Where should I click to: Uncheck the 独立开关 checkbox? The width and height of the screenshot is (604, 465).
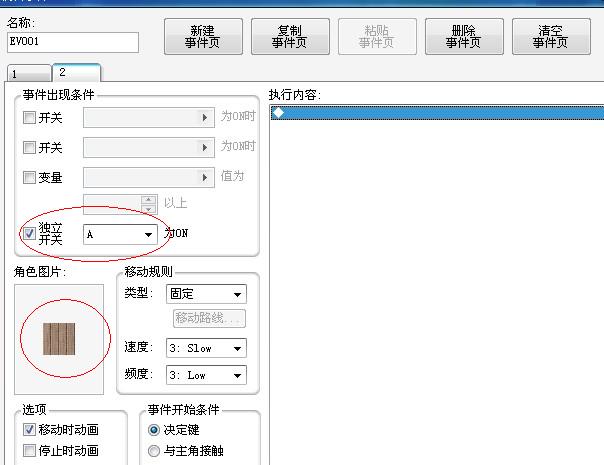click(x=29, y=233)
